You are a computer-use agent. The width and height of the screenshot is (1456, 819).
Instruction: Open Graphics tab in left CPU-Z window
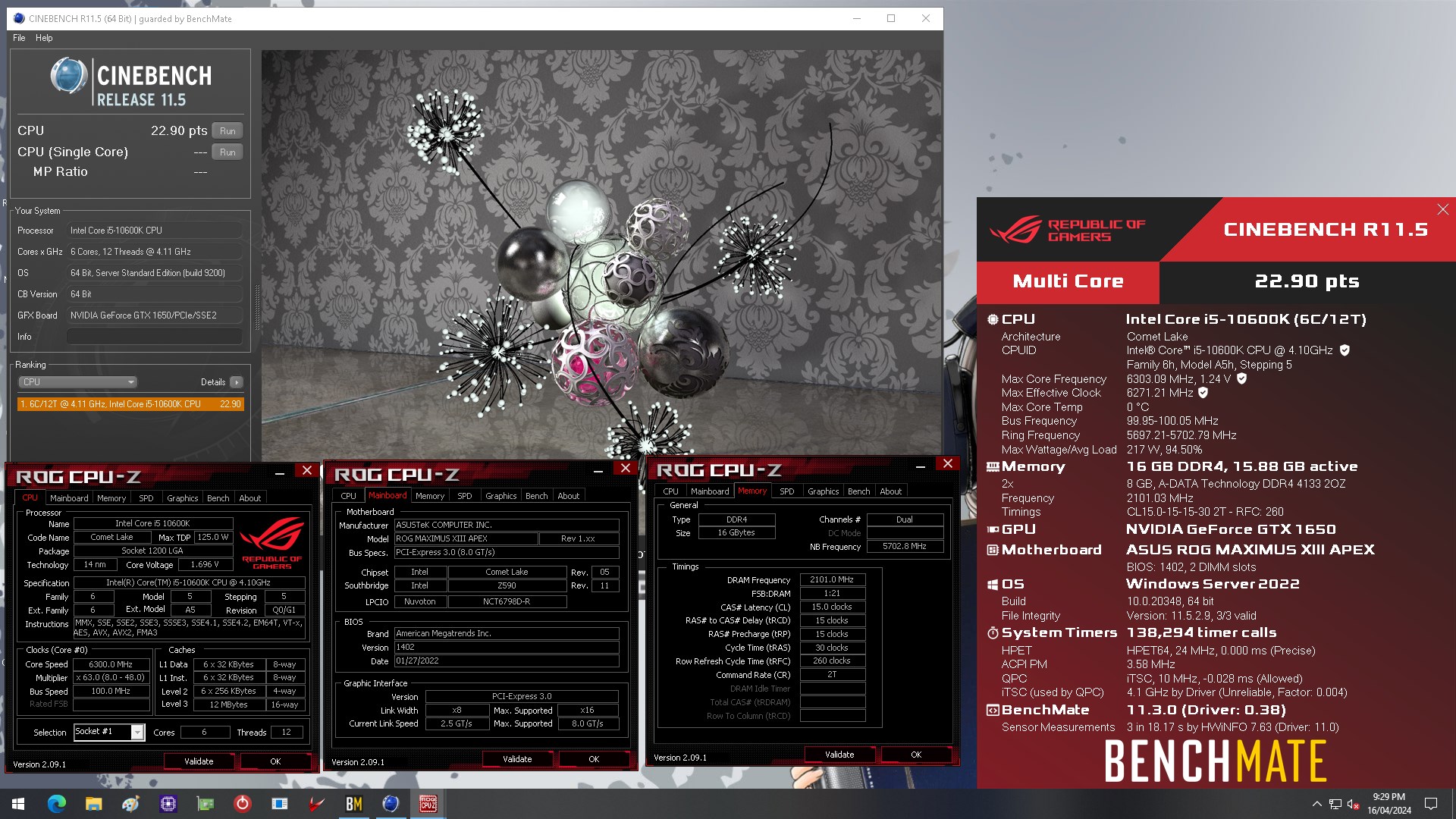pos(183,498)
